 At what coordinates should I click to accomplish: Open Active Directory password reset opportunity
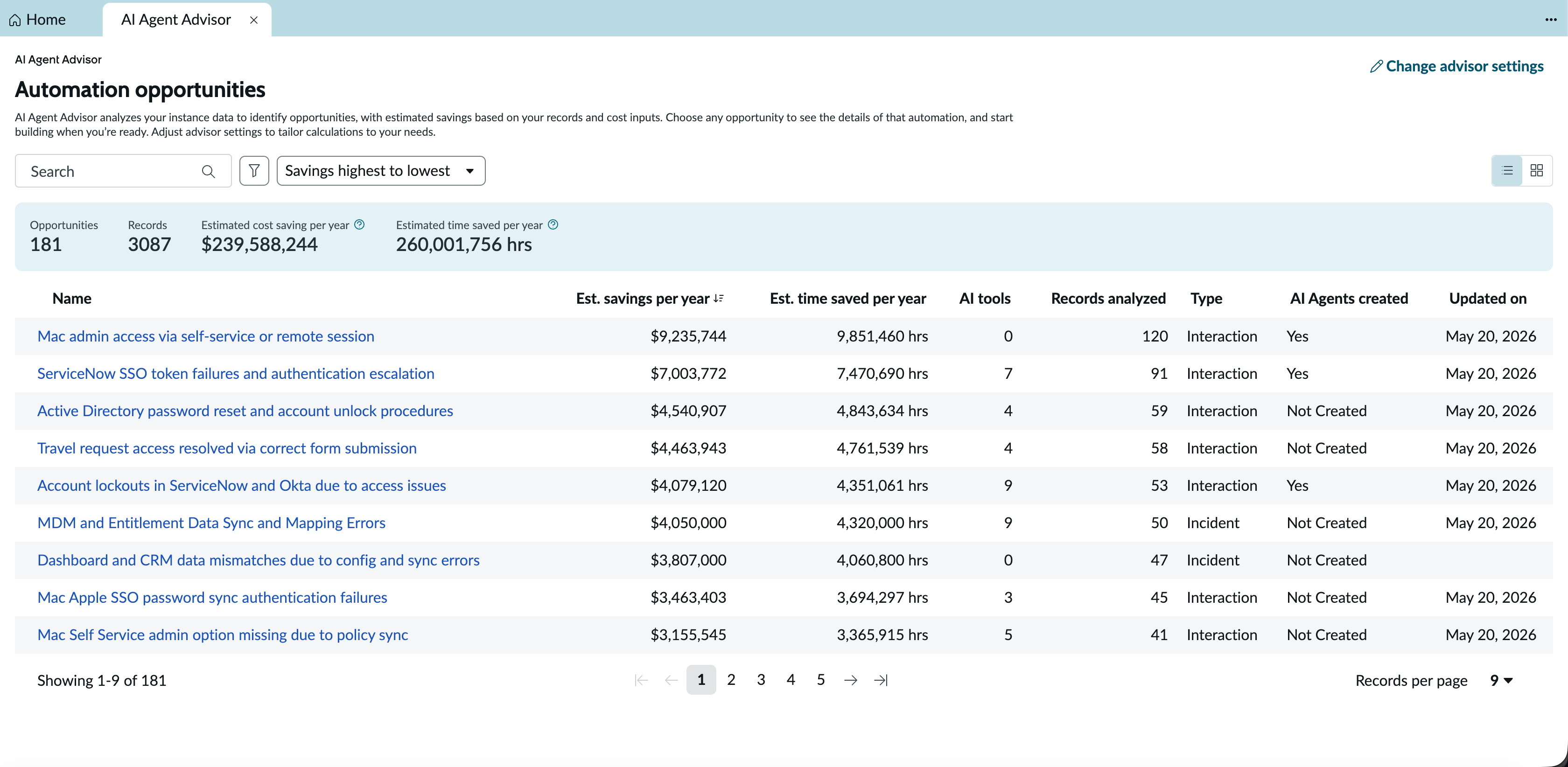point(245,411)
